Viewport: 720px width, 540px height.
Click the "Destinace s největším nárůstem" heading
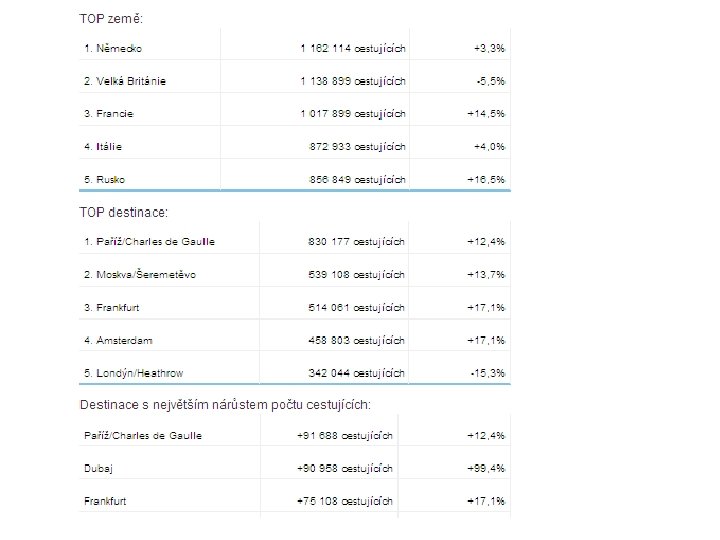(226, 405)
